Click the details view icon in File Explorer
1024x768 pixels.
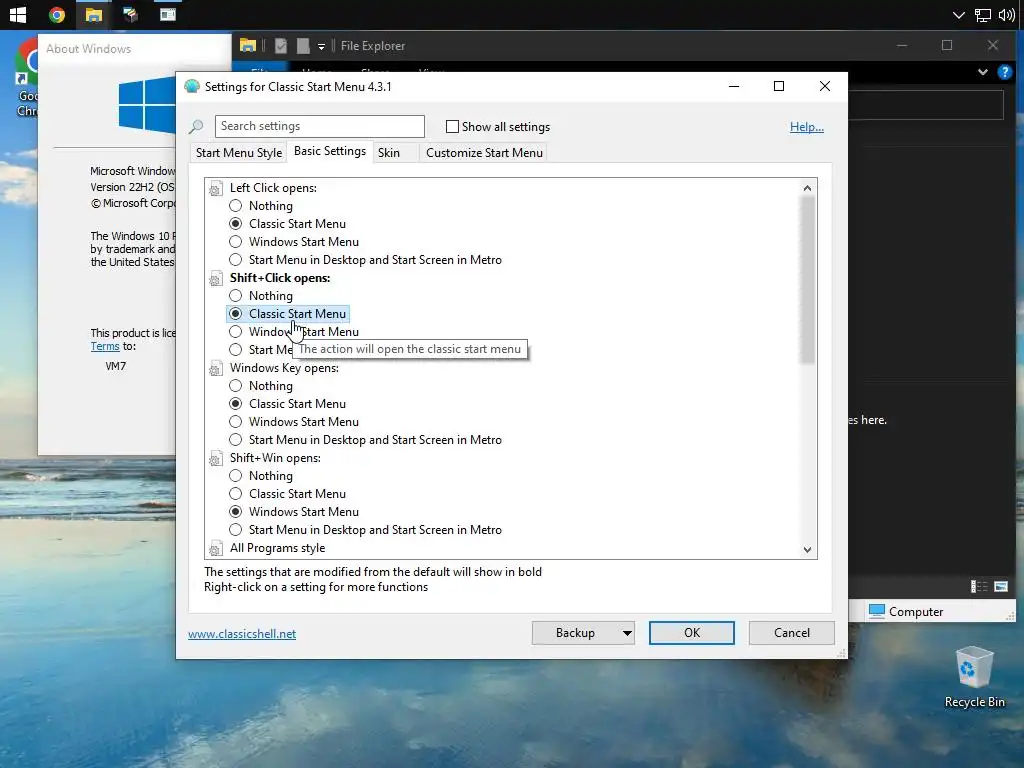tap(979, 586)
